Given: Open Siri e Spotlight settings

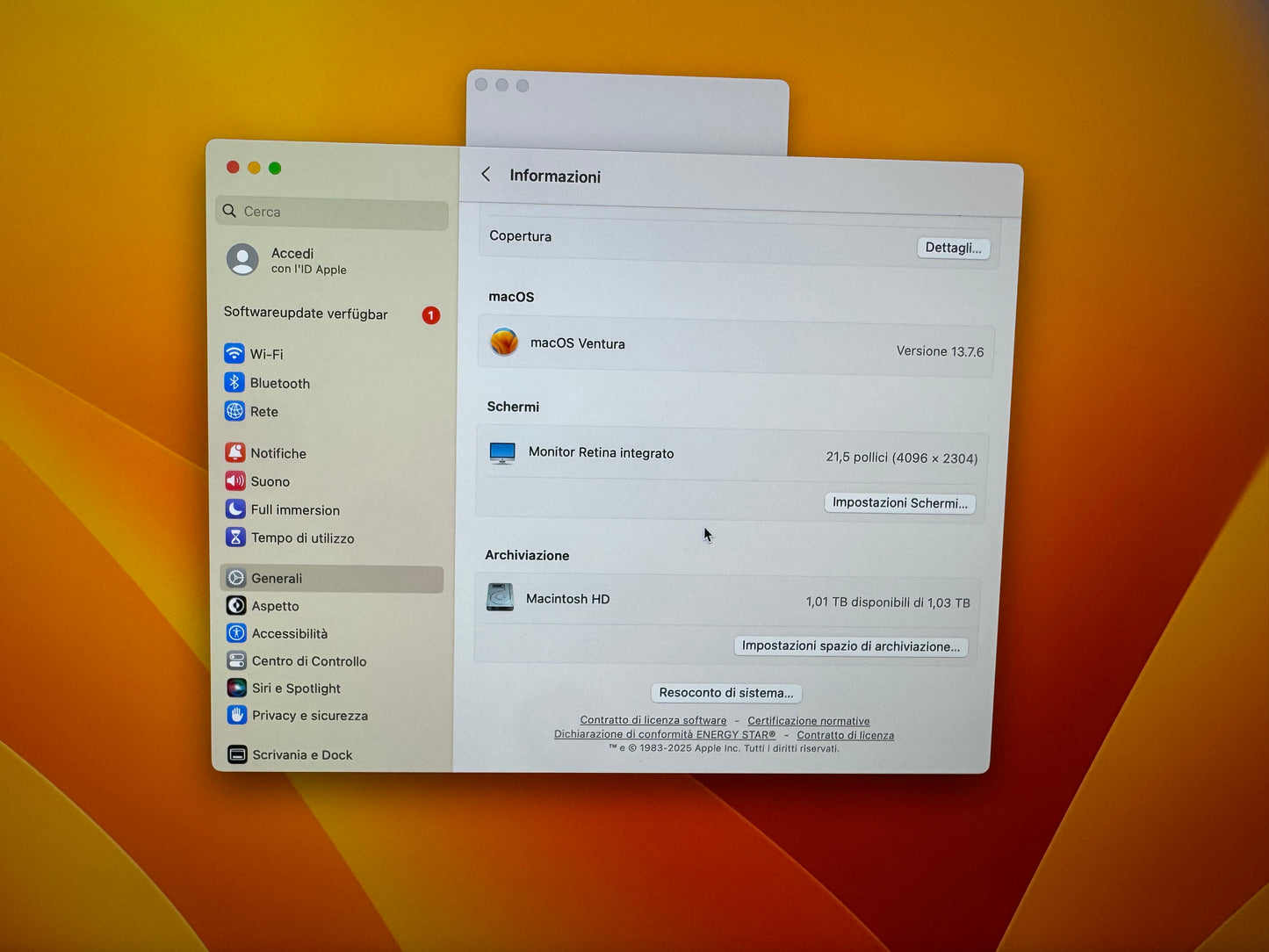Looking at the screenshot, I should pyautogui.click(x=296, y=689).
